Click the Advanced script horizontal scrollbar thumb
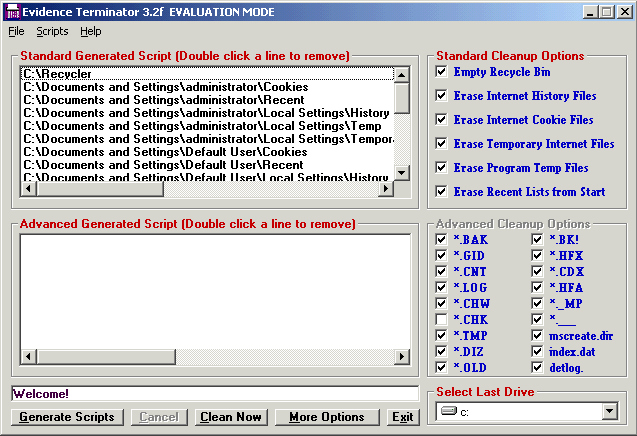 pyautogui.click(x=106, y=356)
